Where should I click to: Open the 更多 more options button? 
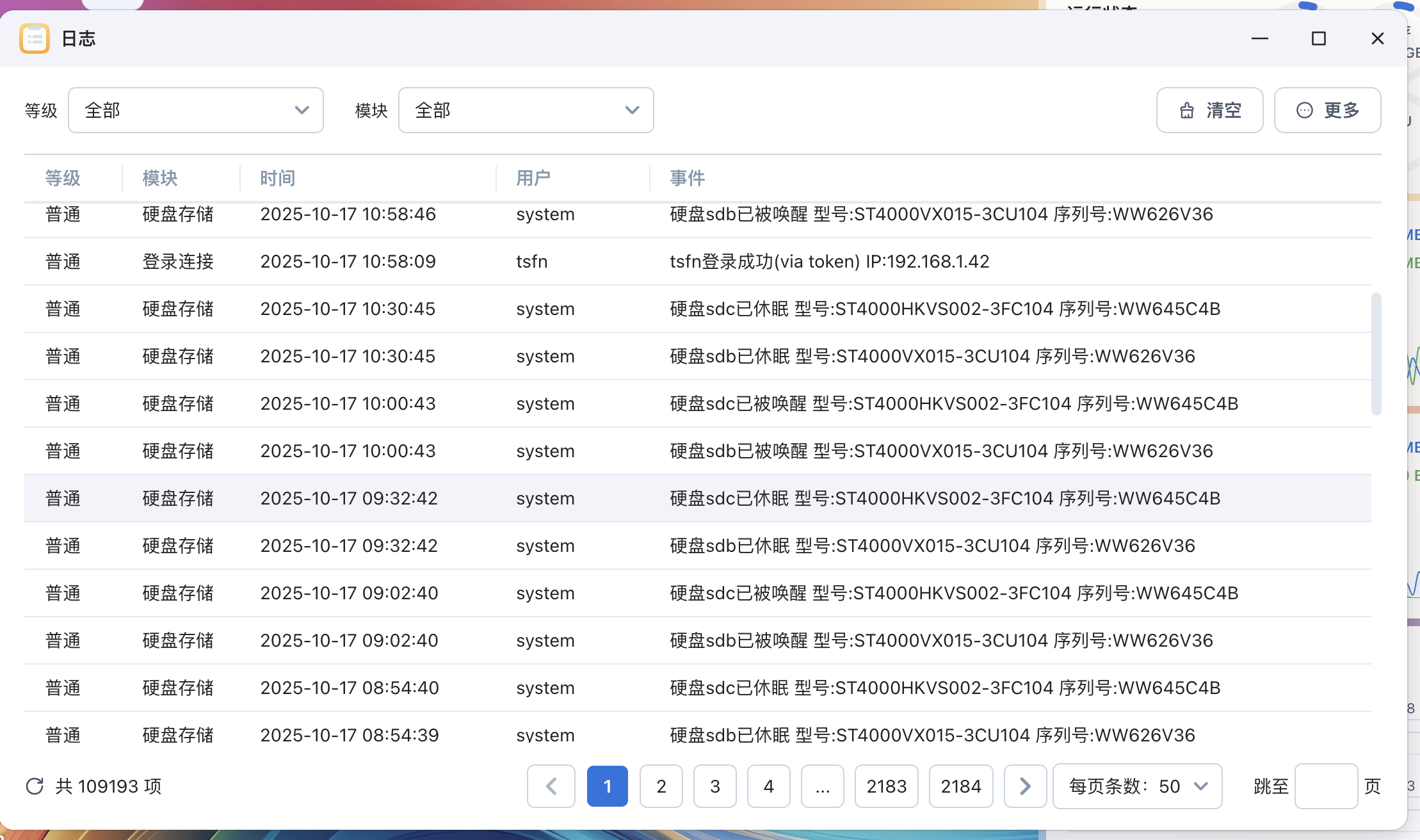point(1327,110)
